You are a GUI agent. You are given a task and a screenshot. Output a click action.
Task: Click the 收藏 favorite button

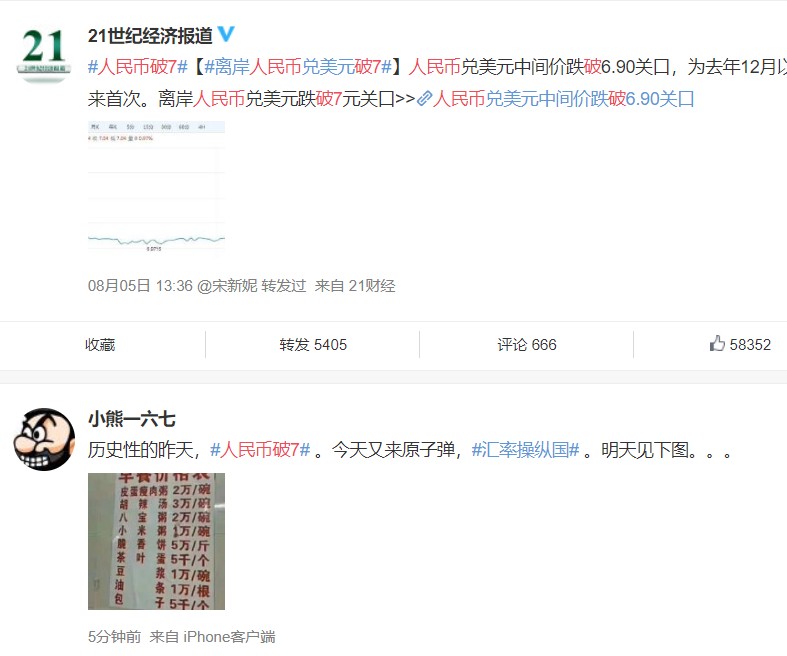click(x=100, y=345)
